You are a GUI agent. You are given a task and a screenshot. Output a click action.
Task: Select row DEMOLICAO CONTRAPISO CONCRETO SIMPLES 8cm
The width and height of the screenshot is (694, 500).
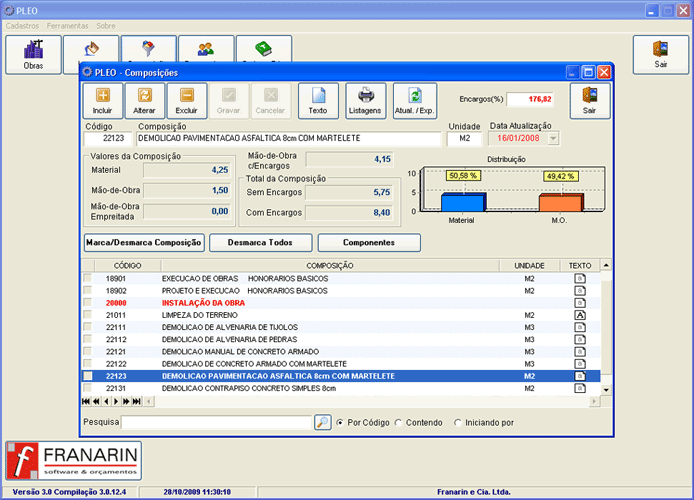pyautogui.click(x=341, y=388)
